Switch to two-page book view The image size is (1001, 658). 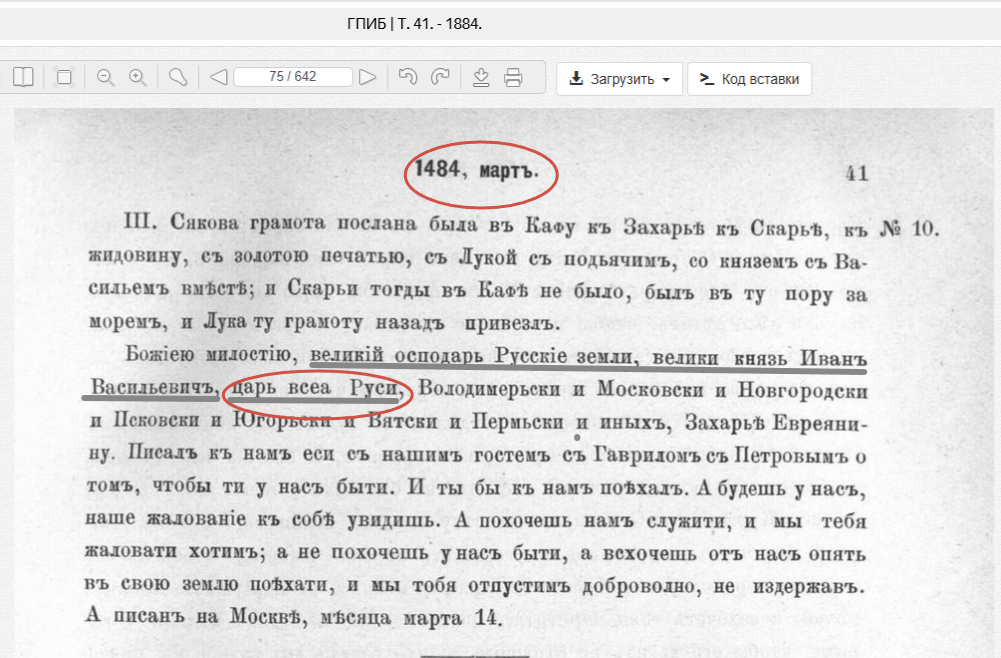point(23,77)
